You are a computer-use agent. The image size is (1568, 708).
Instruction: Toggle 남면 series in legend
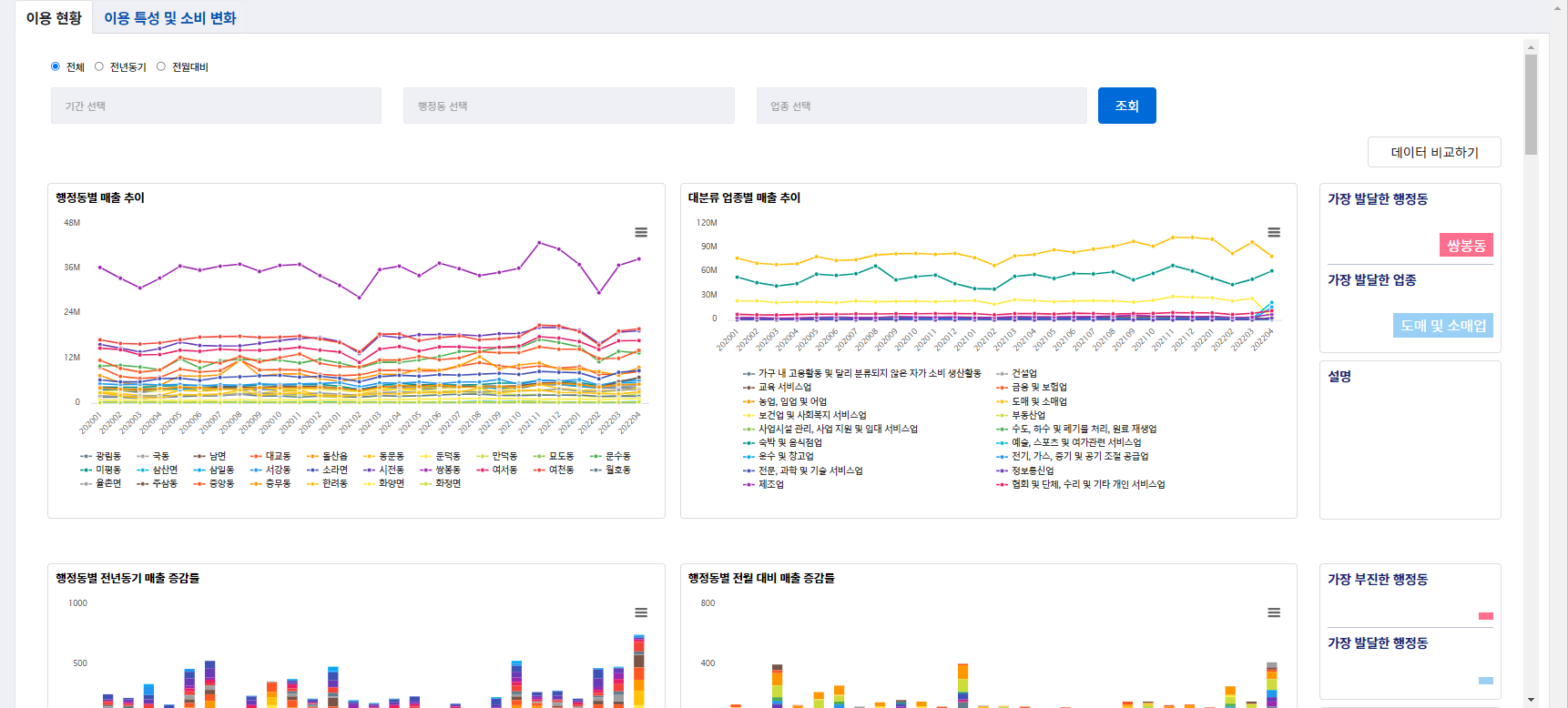point(210,456)
